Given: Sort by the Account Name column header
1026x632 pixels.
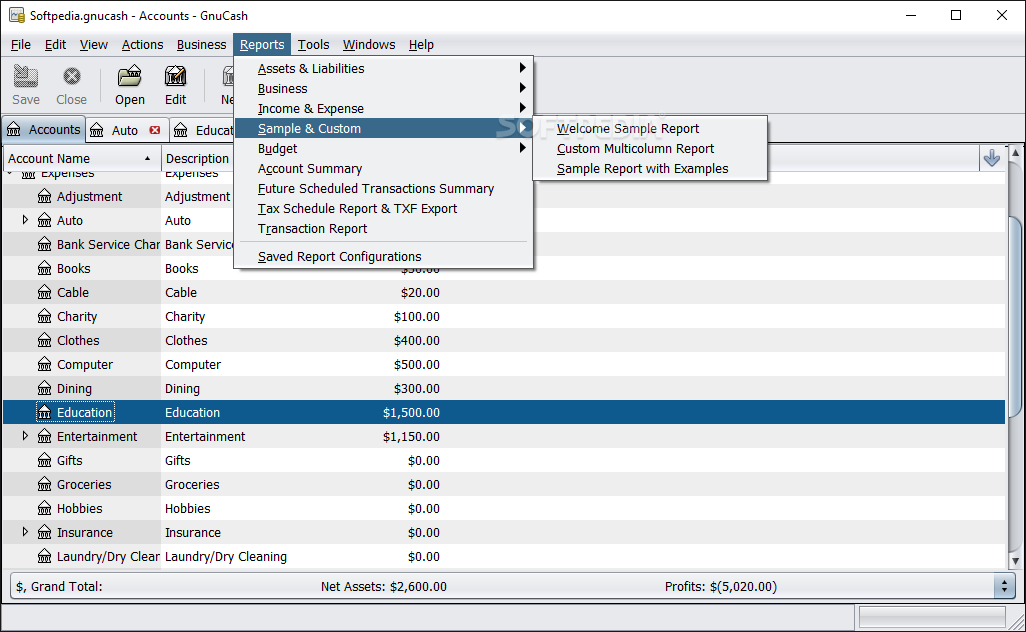Looking at the screenshot, I should (x=81, y=158).
